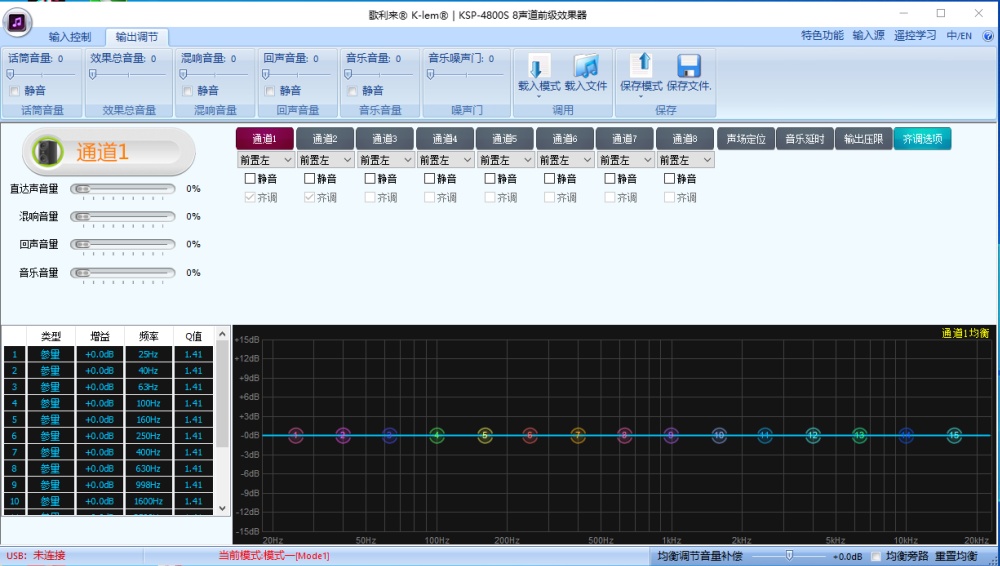Screen dimensions: 1000x566
Task: Click the 保存文件 floppy disk icon
Action: pos(688,66)
